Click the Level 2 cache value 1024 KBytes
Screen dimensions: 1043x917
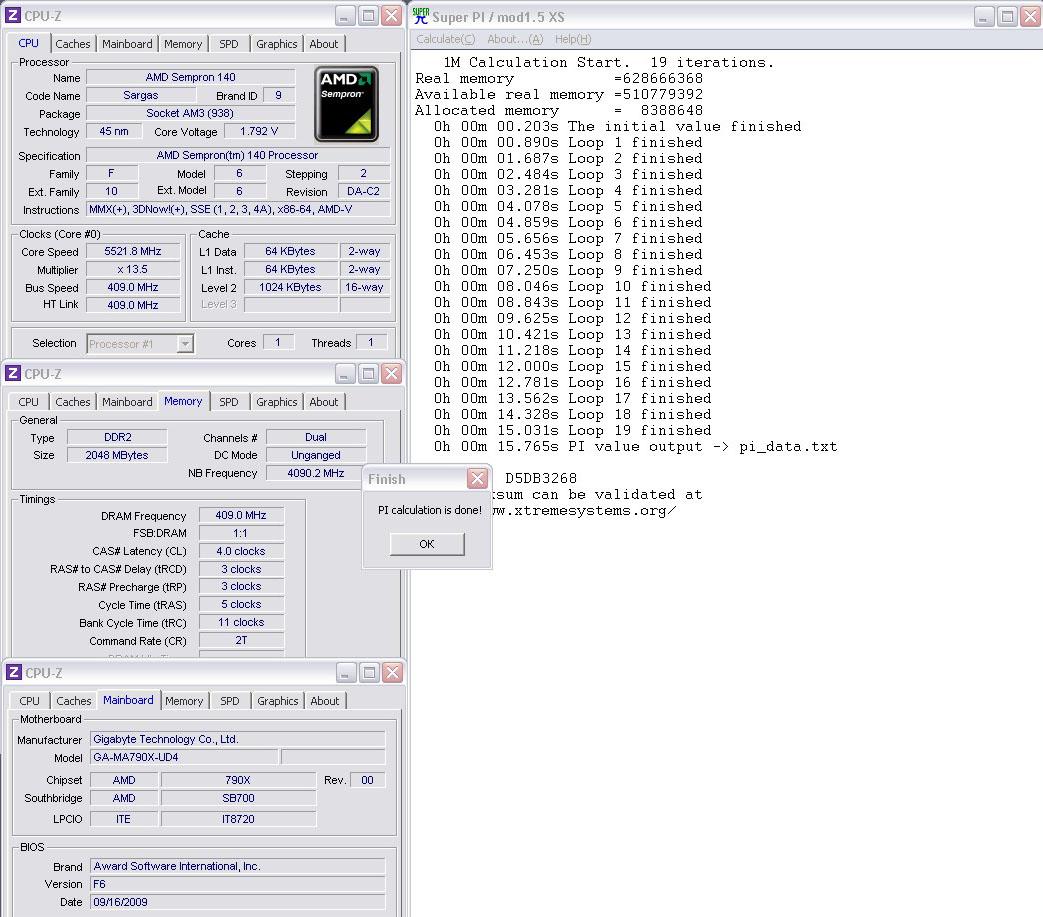tap(290, 287)
